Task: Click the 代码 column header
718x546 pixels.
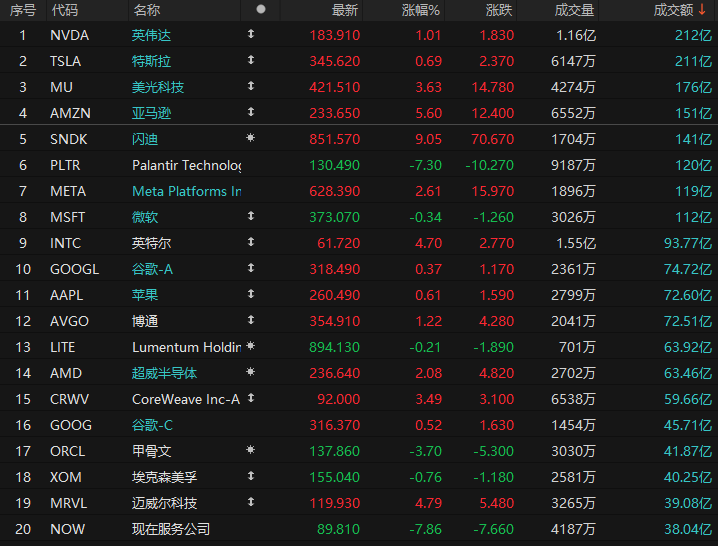Action: 65,10
